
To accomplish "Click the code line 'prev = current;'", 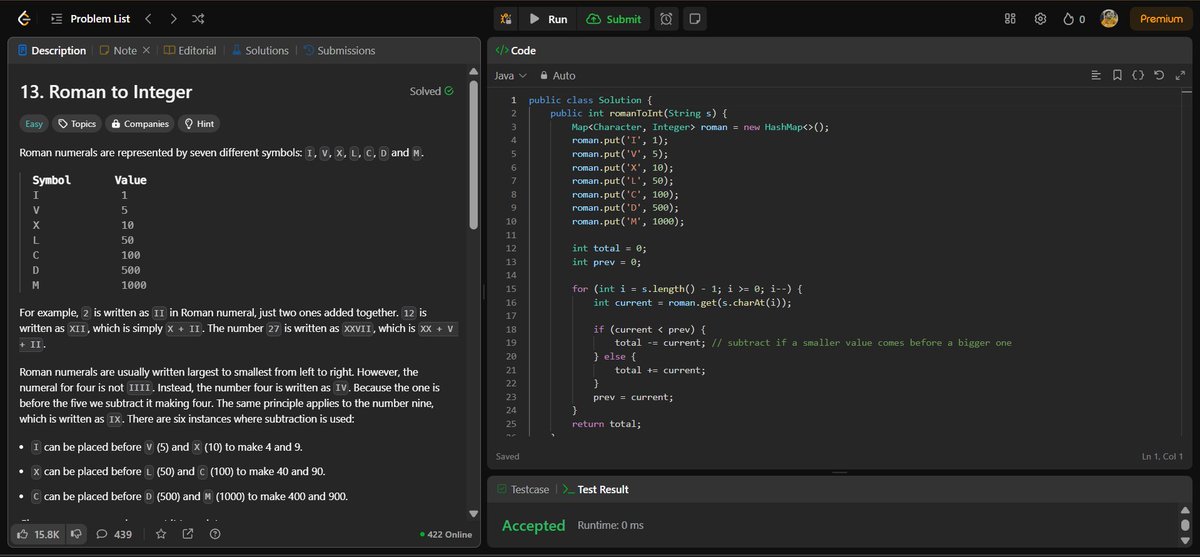I will [633, 397].
